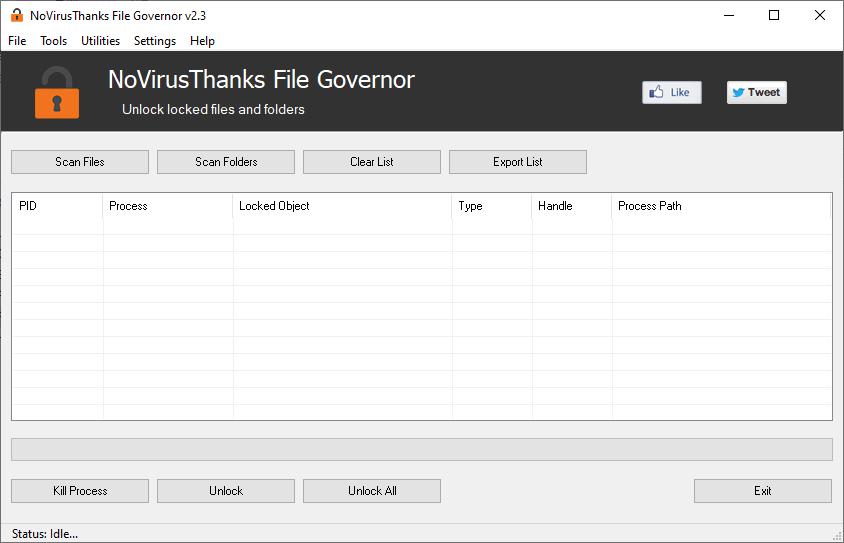Viewport: 844px width, 543px height.
Task: Sort by the PID column header
Action: tap(57, 206)
